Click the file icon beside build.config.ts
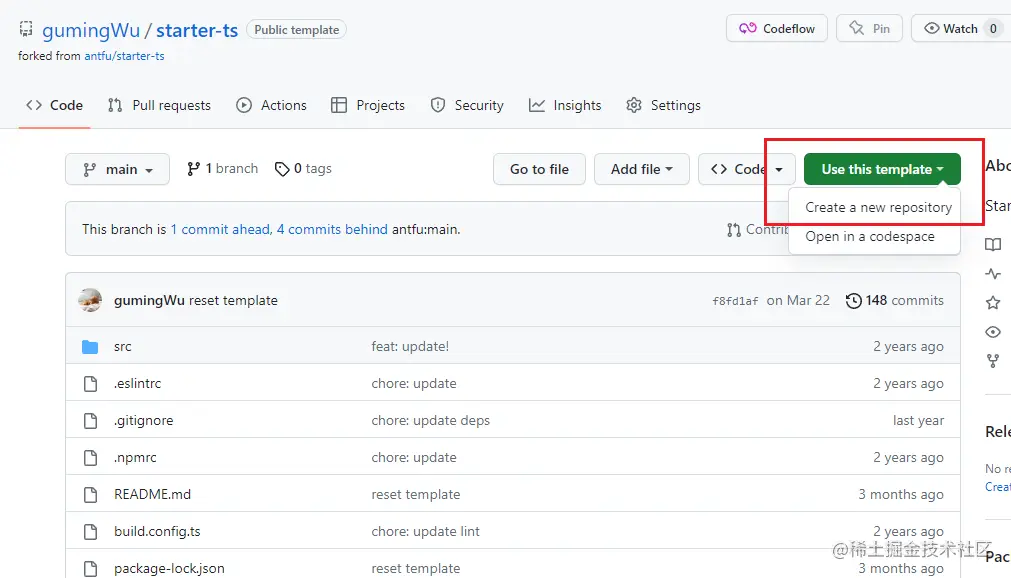This screenshot has height=578, width=1011. pos(90,532)
